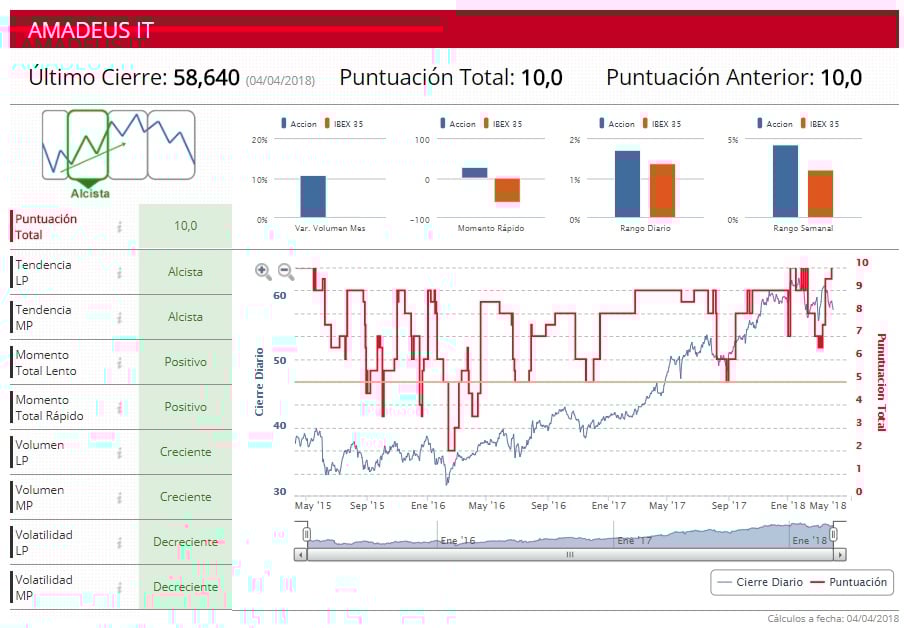Click the orange Rango Semanal IBEX bar
The height and width of the screenshot is (628, 904).
[x=820, y=194]
